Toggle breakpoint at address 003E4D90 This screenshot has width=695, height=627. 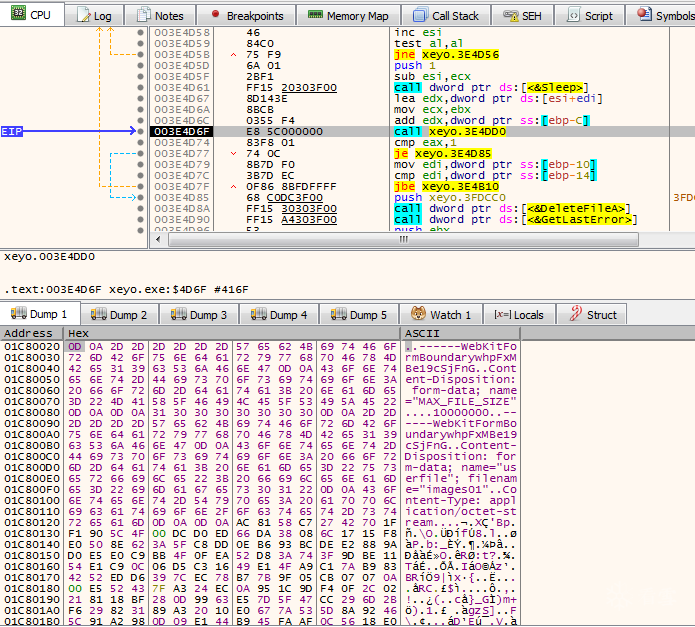141,219
